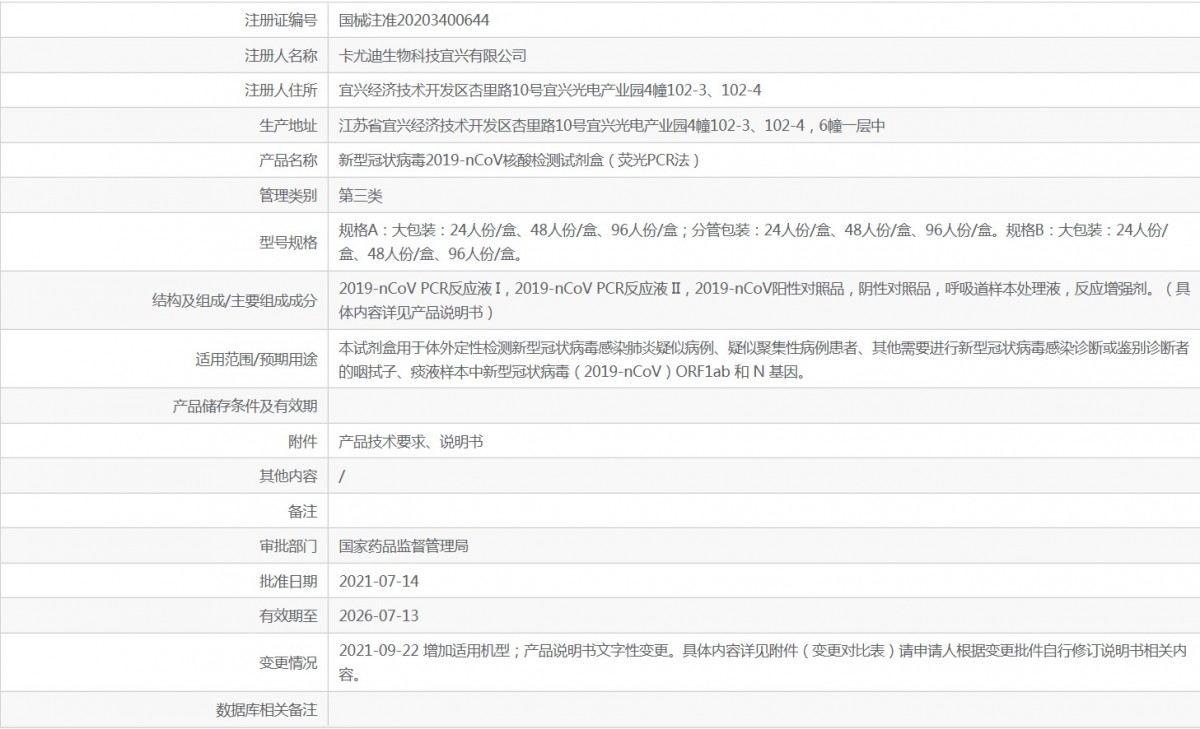Select production address starting 江苏省宜兴经济技术开发区
Viewport: 1200px width, 729px height.
click(612, 125)
